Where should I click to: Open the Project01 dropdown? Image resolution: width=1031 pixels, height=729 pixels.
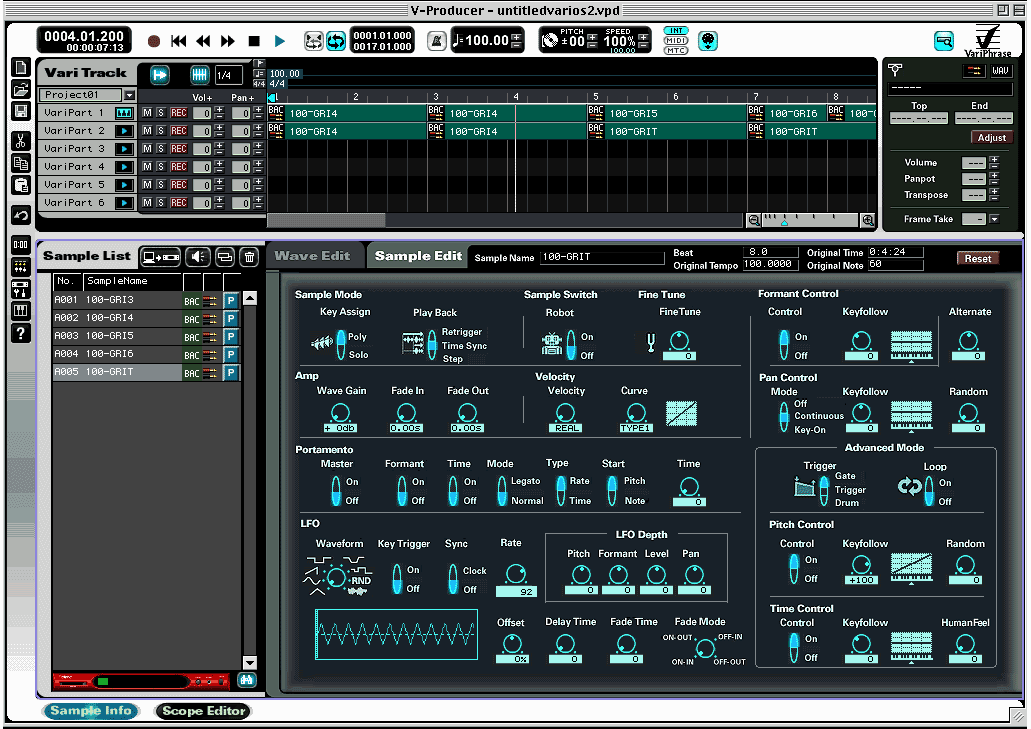130,95
